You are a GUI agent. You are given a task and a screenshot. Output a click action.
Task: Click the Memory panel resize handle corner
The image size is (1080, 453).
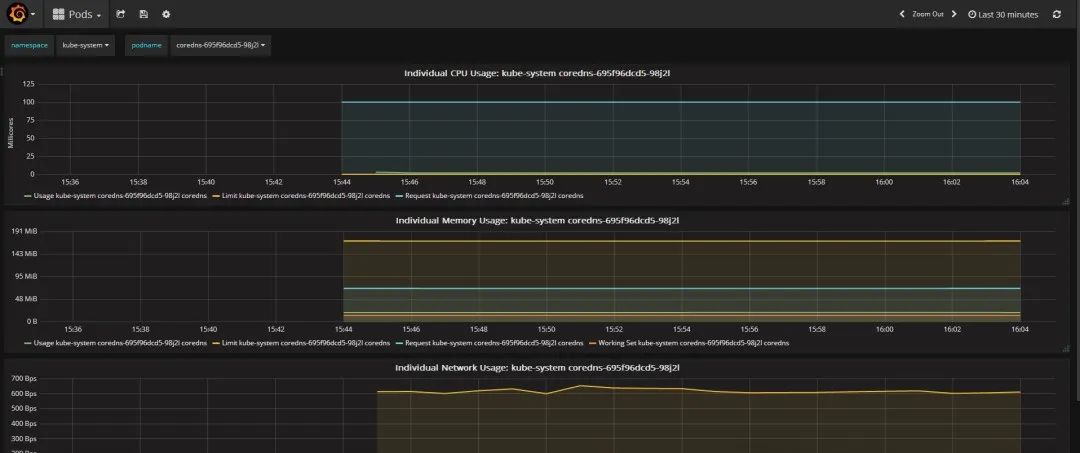coord(1066,349)
